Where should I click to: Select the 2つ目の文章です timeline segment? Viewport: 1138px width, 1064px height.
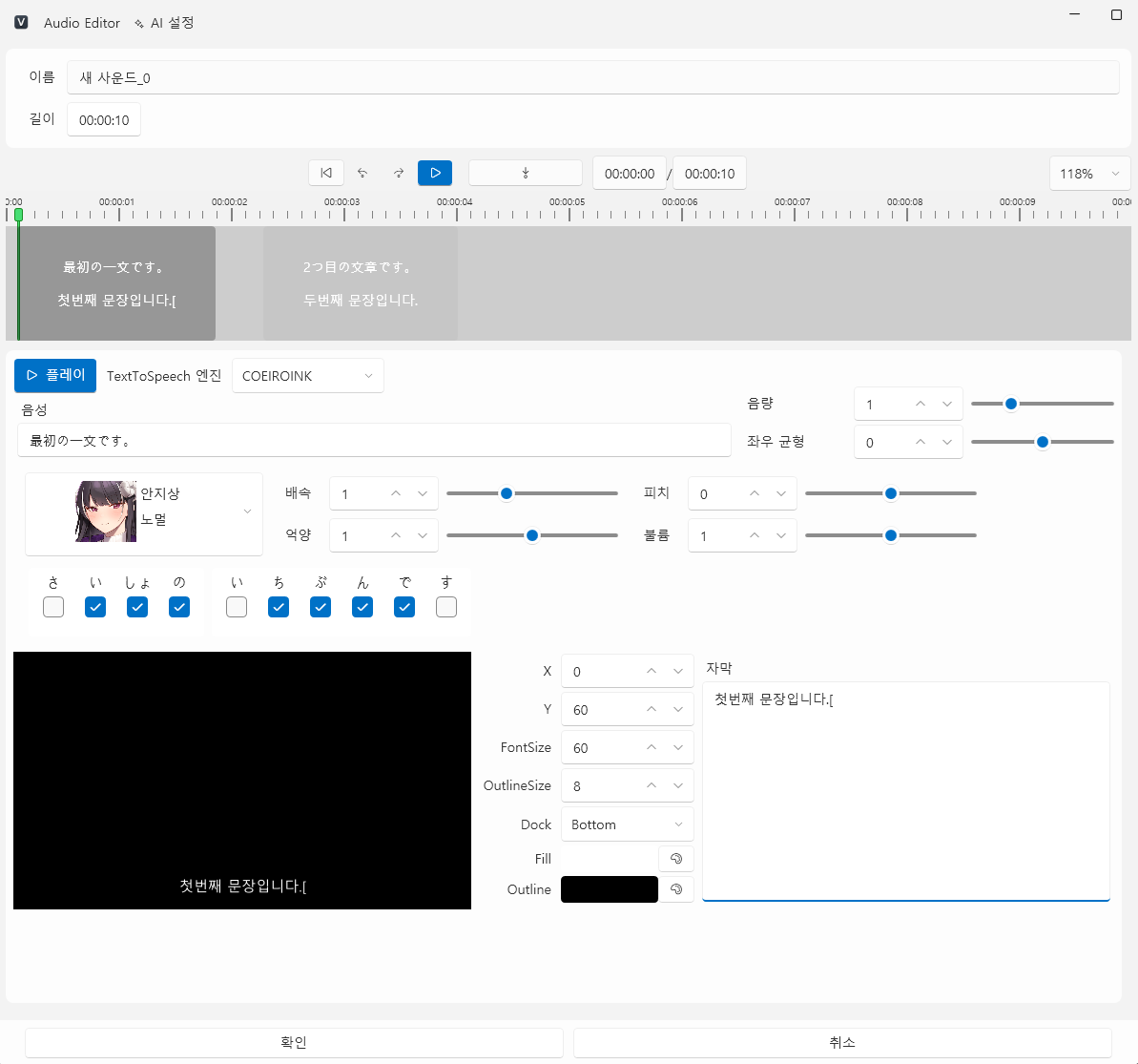point(360,282)
